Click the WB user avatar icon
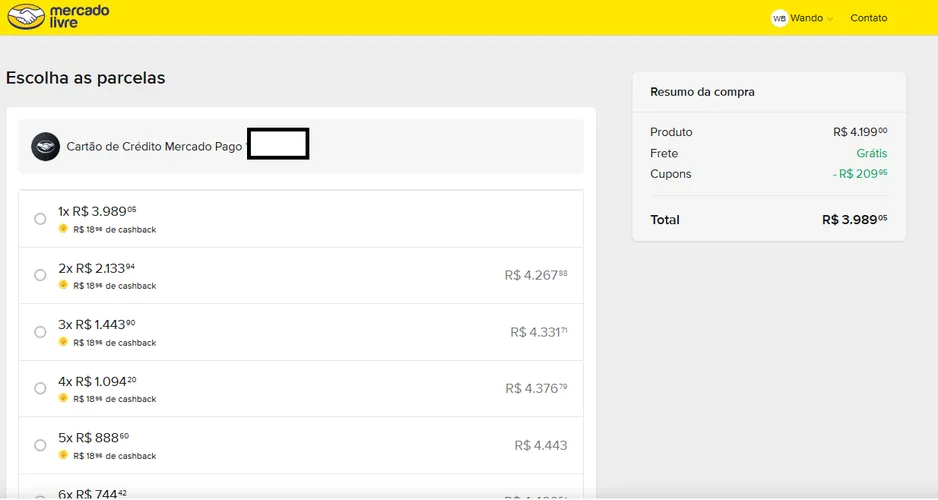938x500 pixels. tap(779, 18)
